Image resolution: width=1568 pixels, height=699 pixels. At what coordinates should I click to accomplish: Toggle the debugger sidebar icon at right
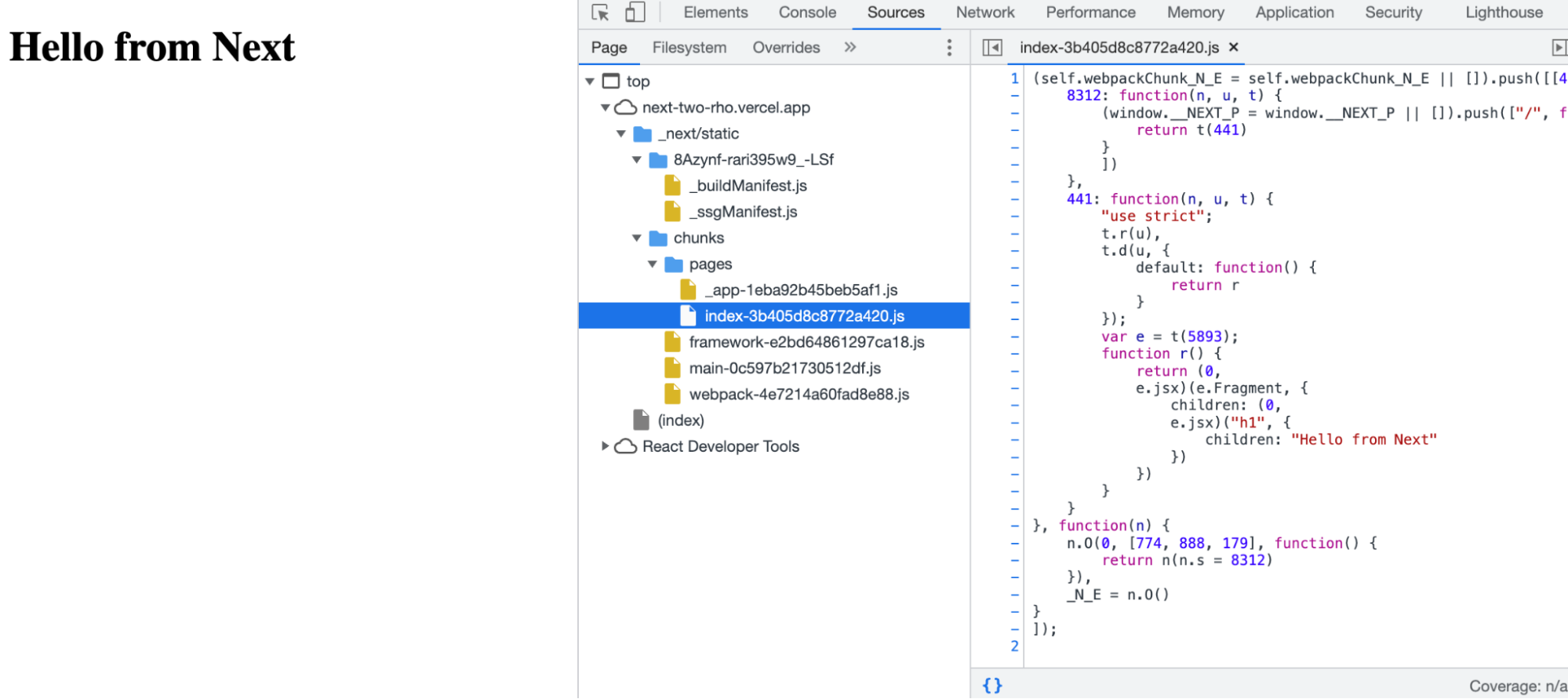pyautogui.click(x=1559, y=48)
